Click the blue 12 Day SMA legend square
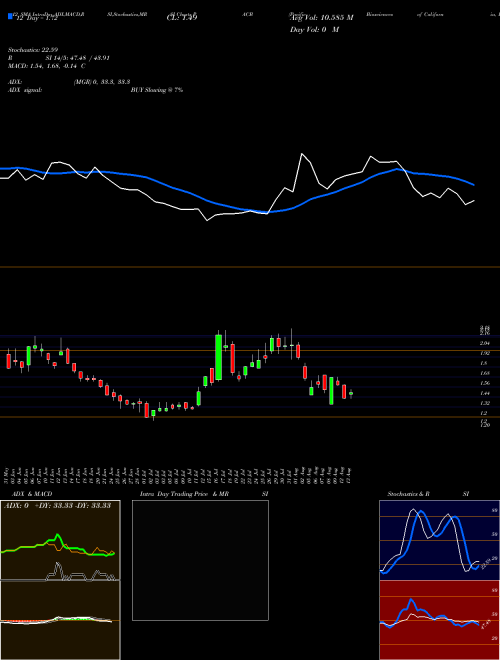This screenshot has height=660, width=500. (x=10, y=17)
